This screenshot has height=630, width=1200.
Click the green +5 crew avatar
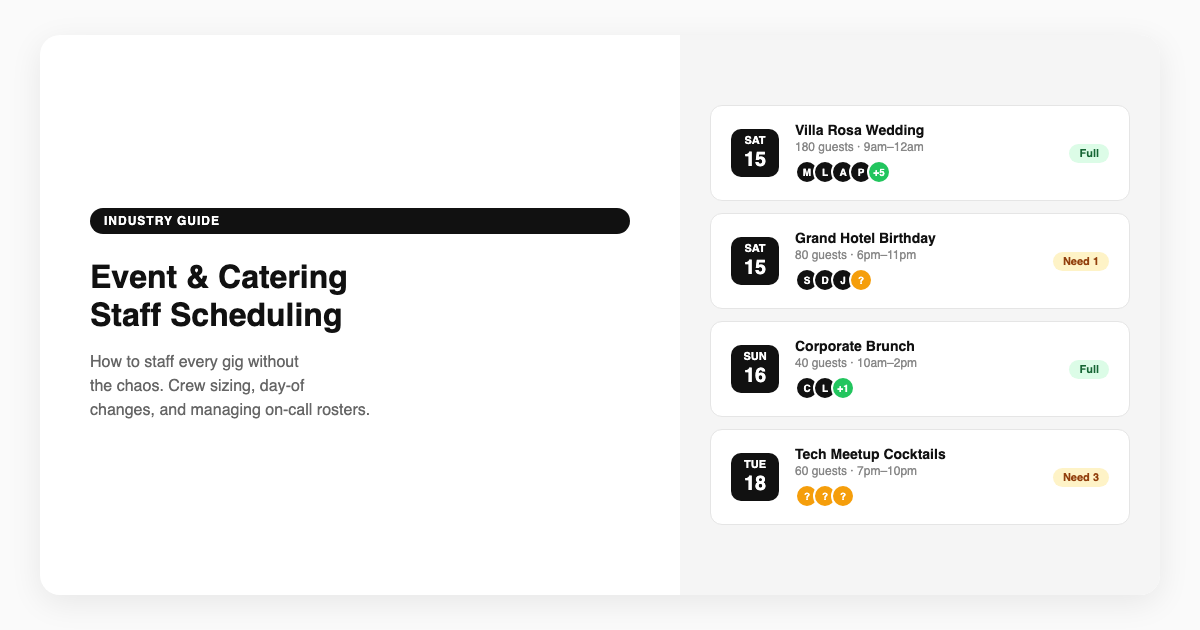tap(879, 172)
